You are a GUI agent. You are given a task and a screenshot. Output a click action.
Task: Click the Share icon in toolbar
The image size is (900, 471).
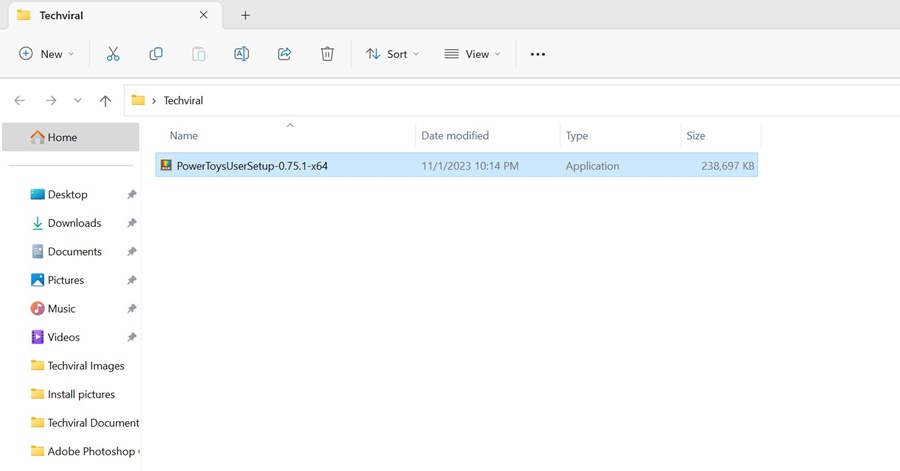click(284, 54)
